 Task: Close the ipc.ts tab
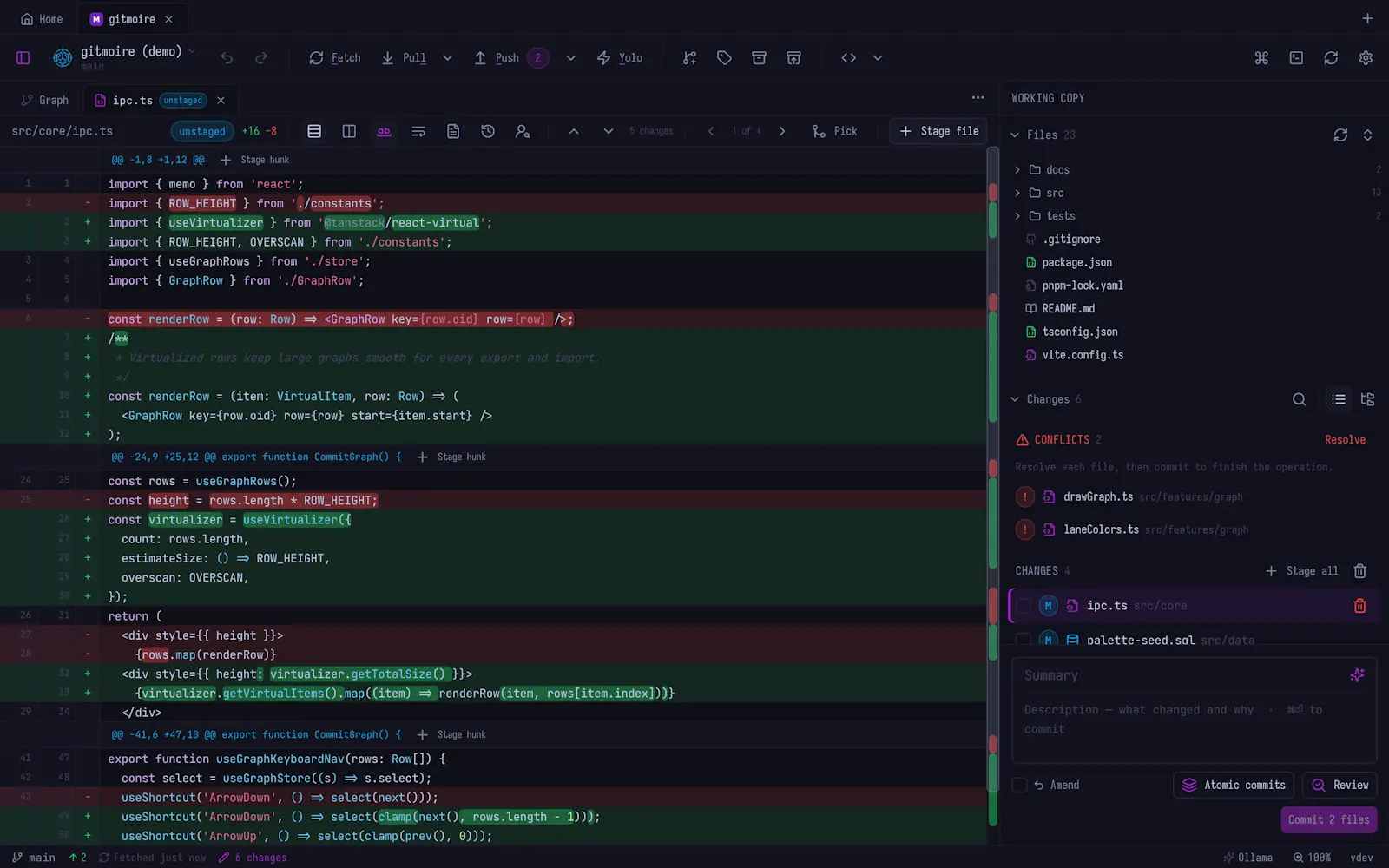tap(221, 101)
